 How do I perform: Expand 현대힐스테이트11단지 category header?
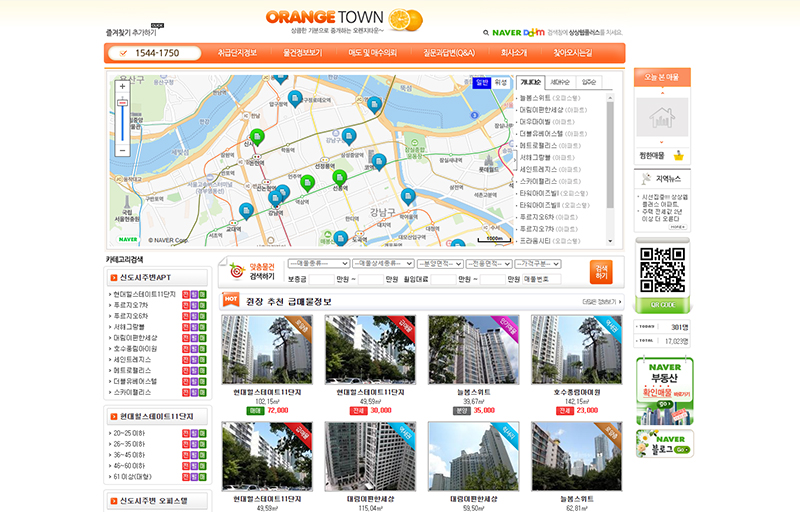(157, 417)
